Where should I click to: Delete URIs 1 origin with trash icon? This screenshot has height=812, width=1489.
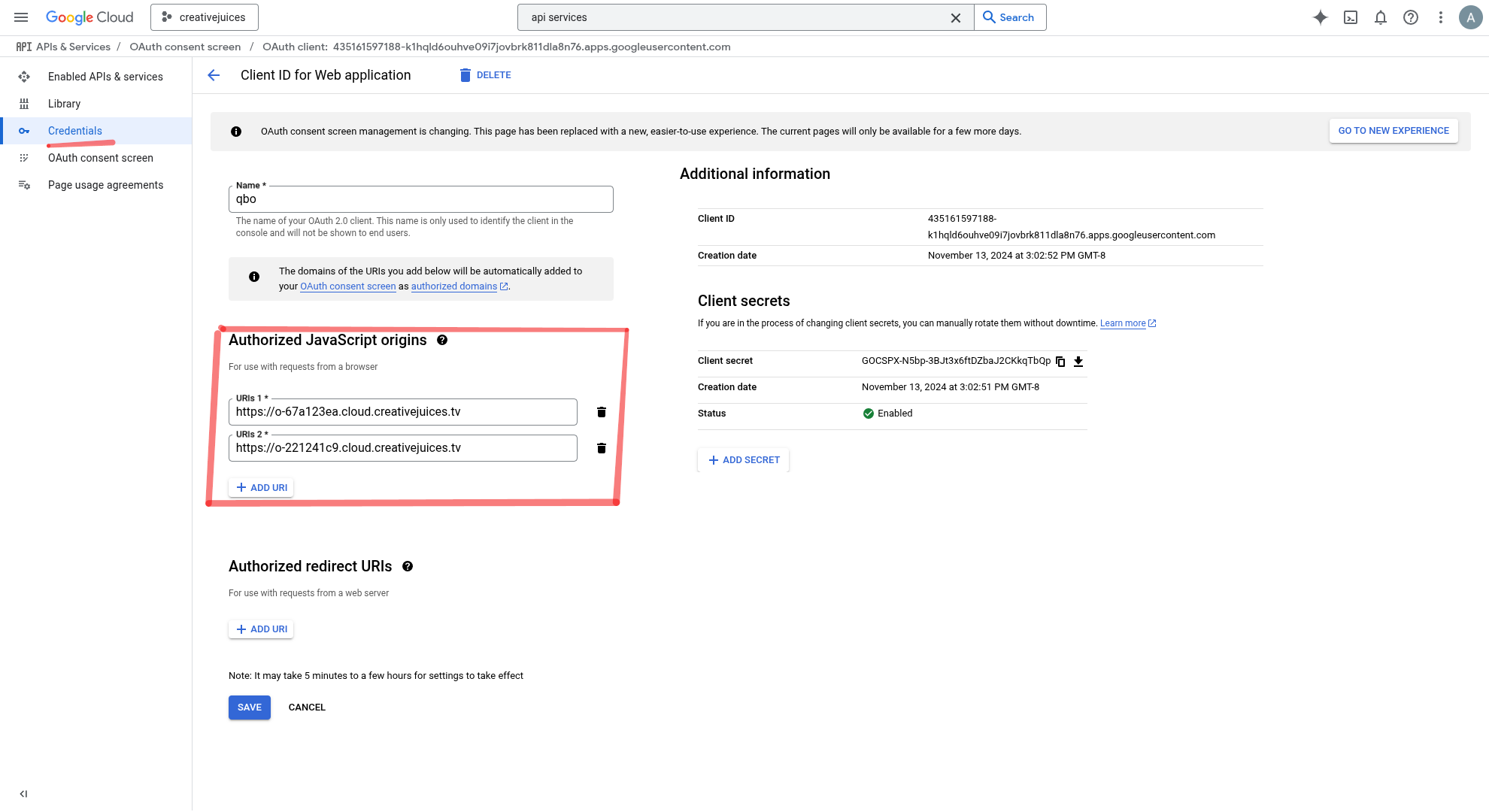[602, 412]
